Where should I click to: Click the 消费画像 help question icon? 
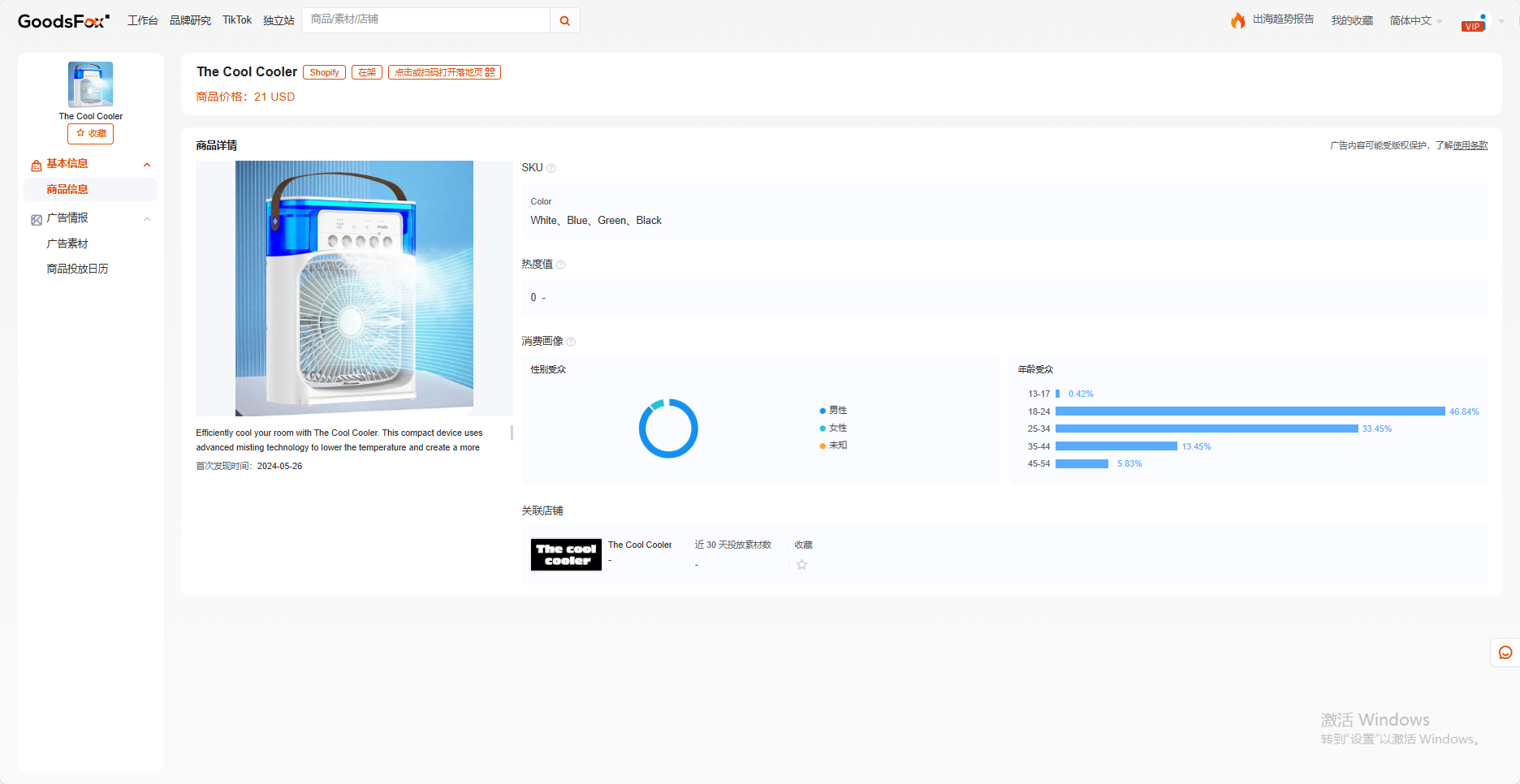(571, 342)
